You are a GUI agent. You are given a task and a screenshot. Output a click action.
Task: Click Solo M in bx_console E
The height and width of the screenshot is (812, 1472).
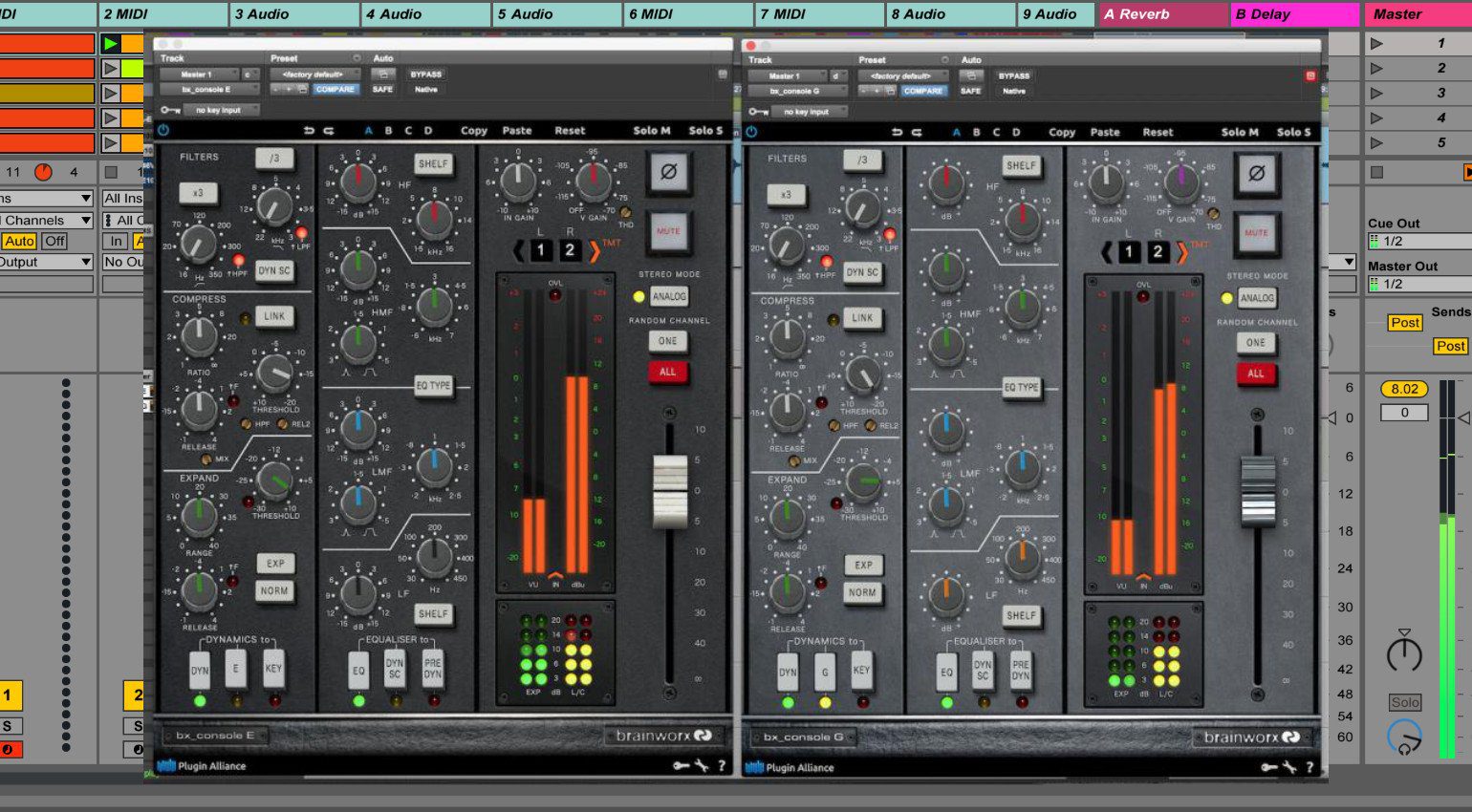(651, 131)
